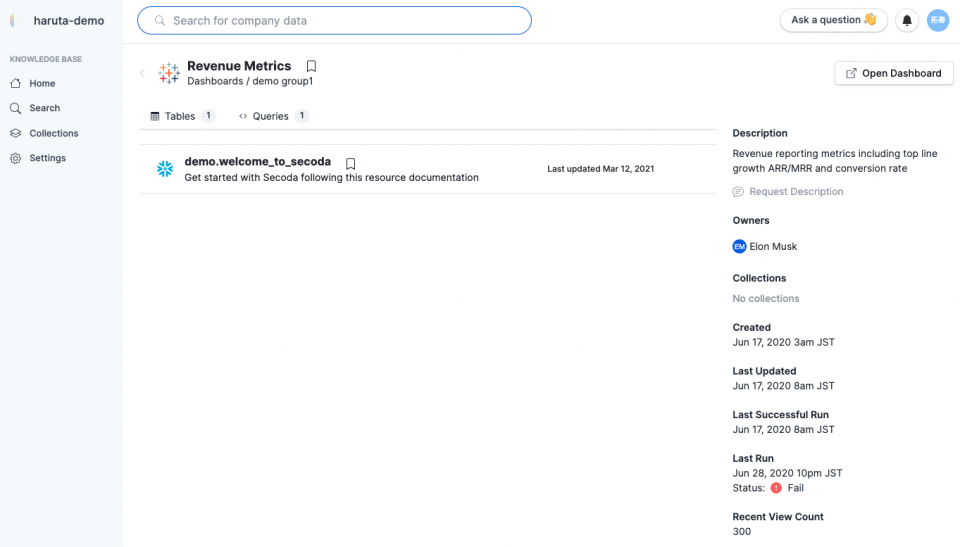
Task: Focus the Search for company data field
Action: 334,20
